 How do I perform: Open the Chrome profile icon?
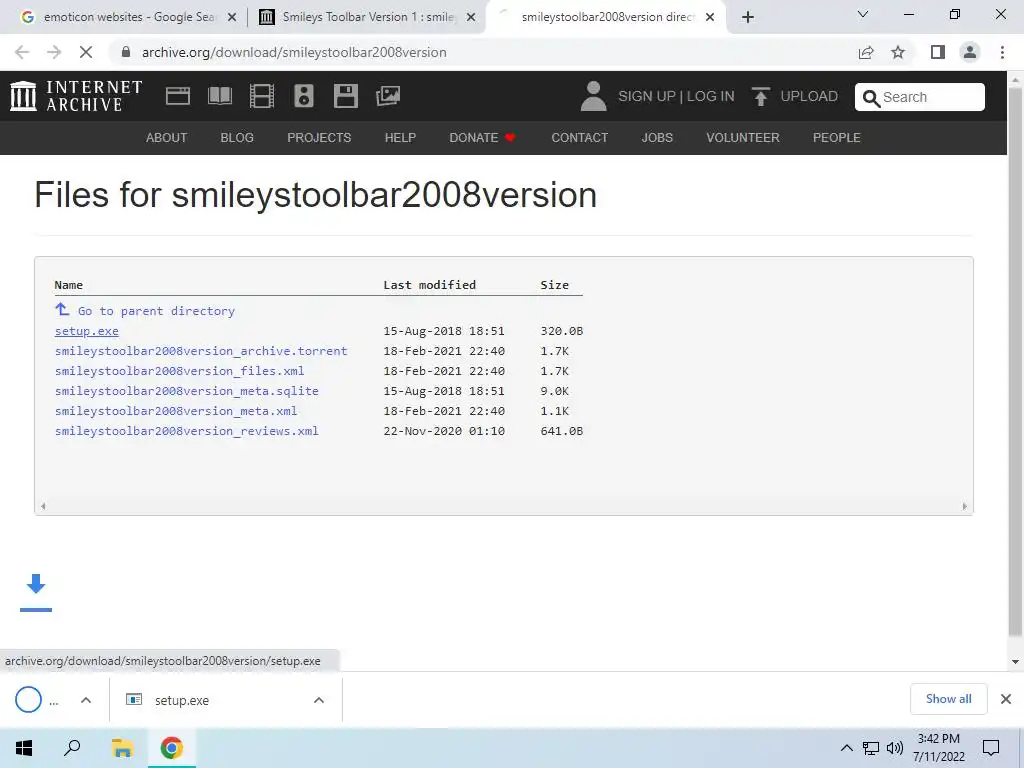(970, 52)
